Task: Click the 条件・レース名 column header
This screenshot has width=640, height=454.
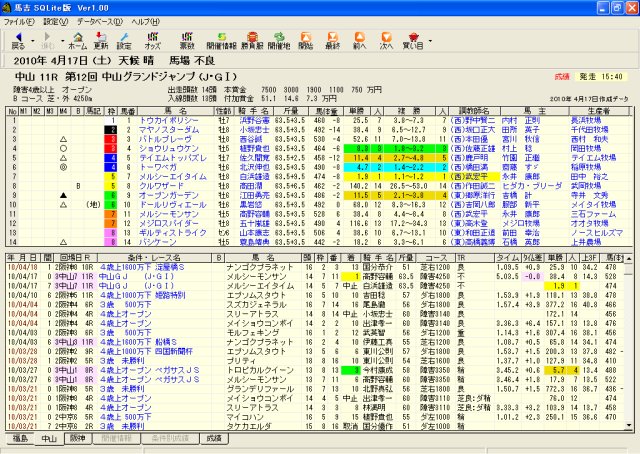Action: coord(154,258)
